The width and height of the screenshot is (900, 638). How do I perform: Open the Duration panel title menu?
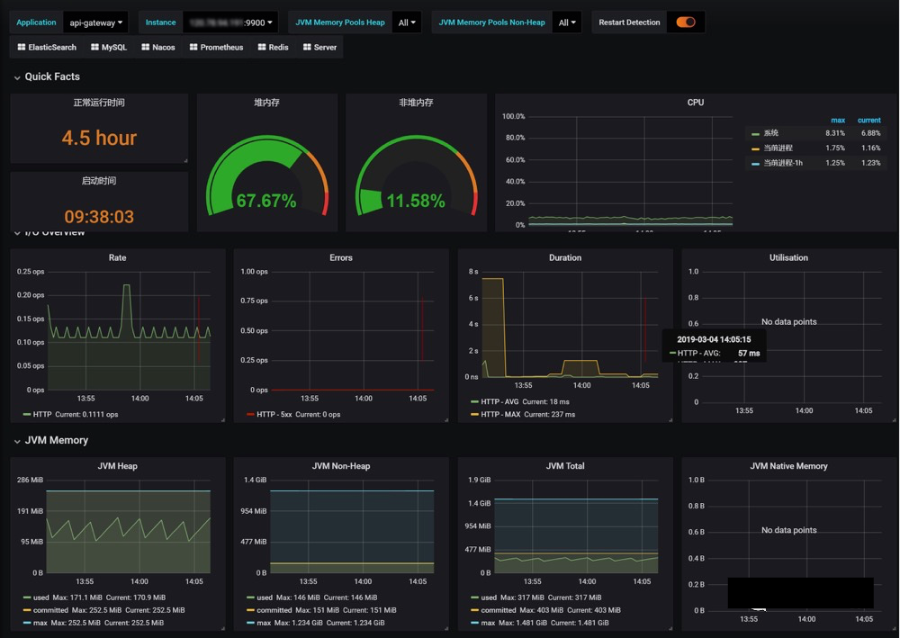pos(565,258)
